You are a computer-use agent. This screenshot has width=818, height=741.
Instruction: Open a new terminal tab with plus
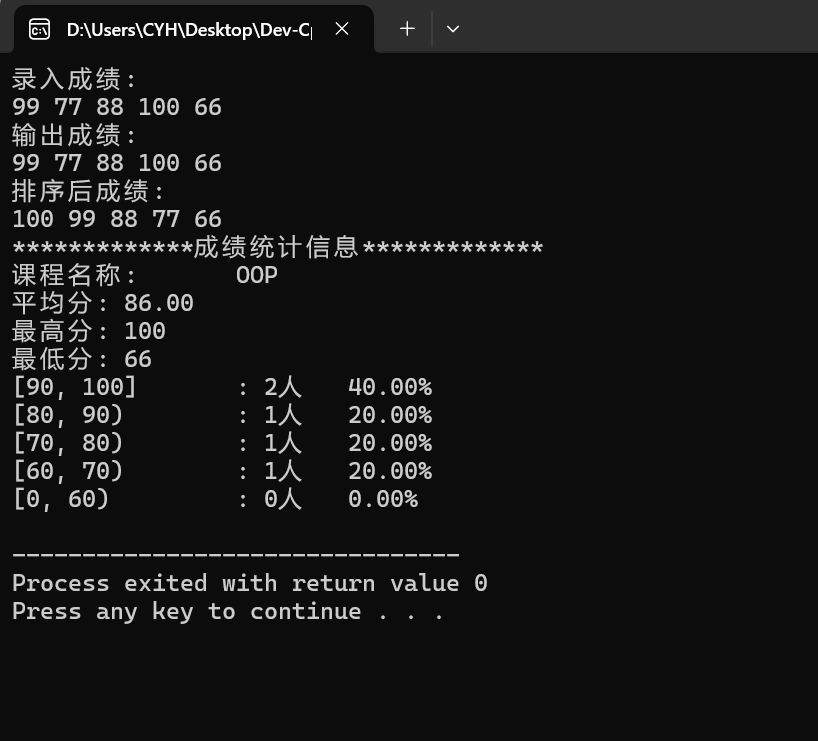pos(407,29)
